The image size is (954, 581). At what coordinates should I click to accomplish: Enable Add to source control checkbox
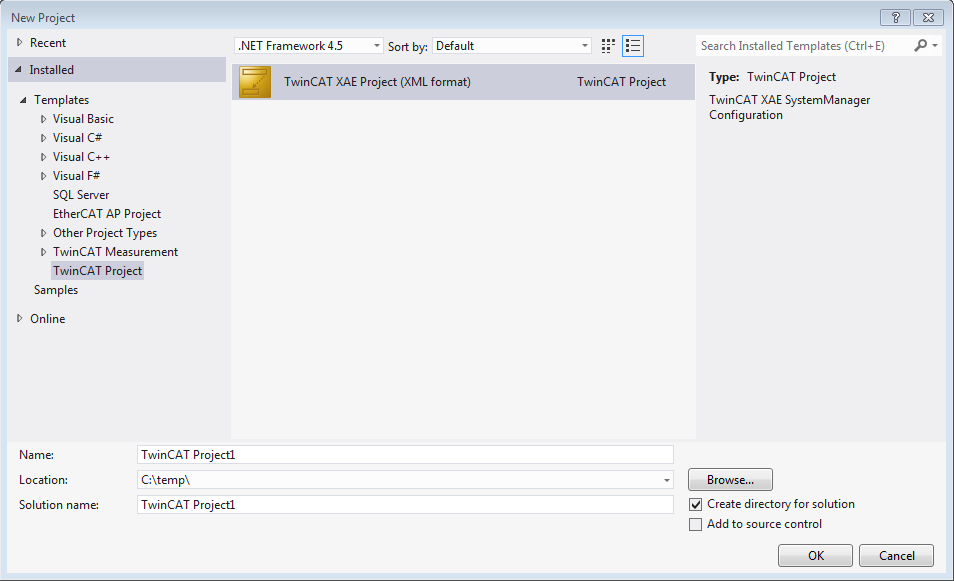tap(695, 524)
